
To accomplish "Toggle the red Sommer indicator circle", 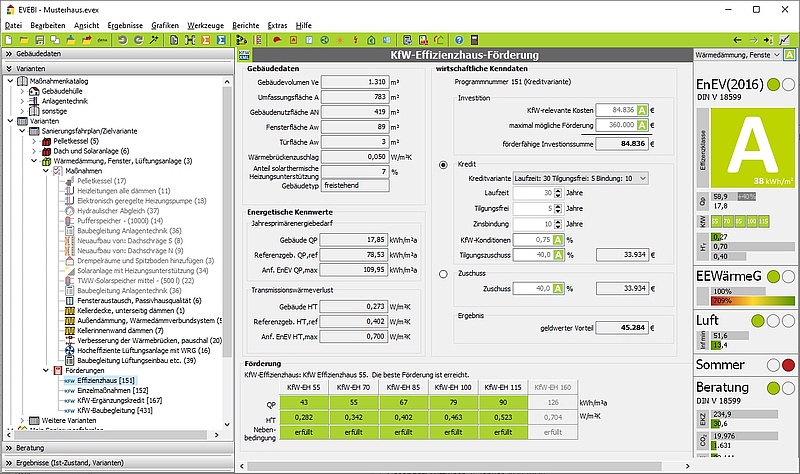I will point(789,365).
